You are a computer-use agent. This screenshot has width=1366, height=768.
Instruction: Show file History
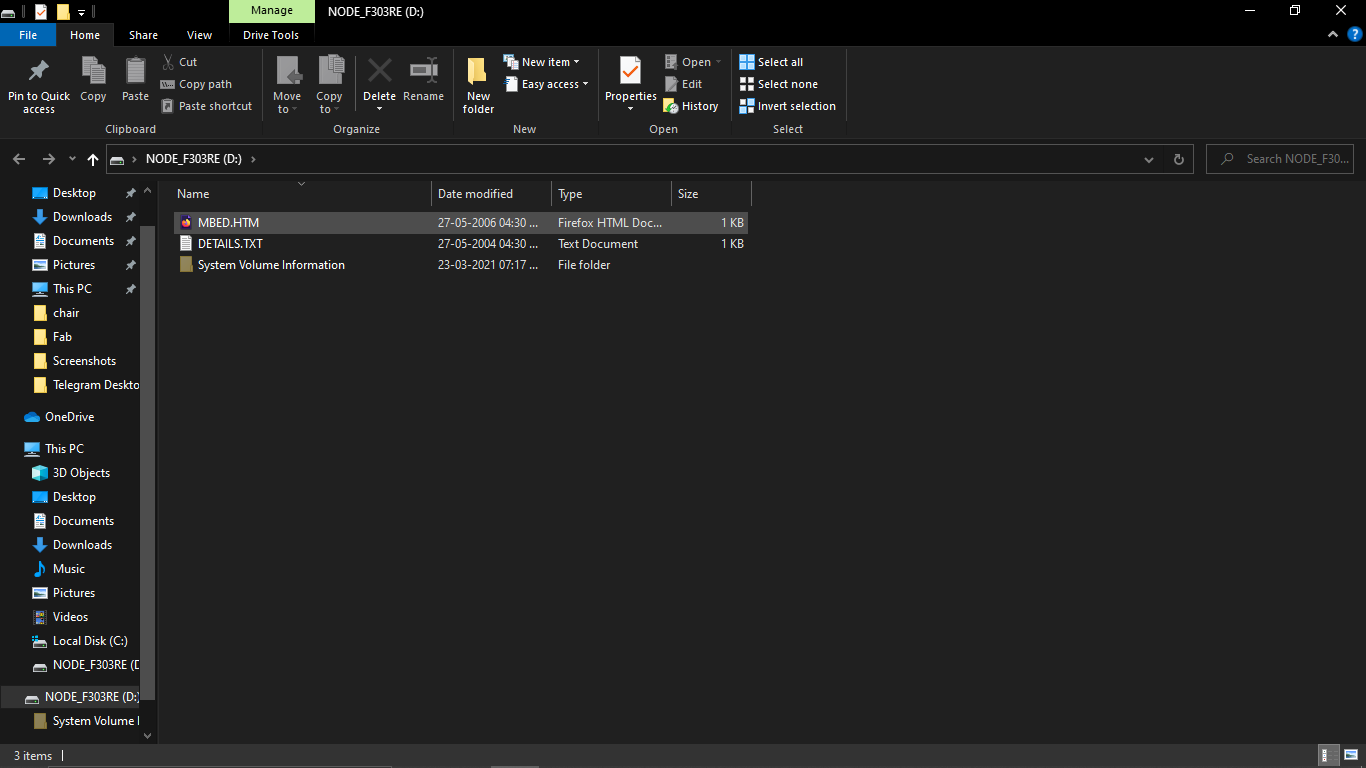point(691,106)
